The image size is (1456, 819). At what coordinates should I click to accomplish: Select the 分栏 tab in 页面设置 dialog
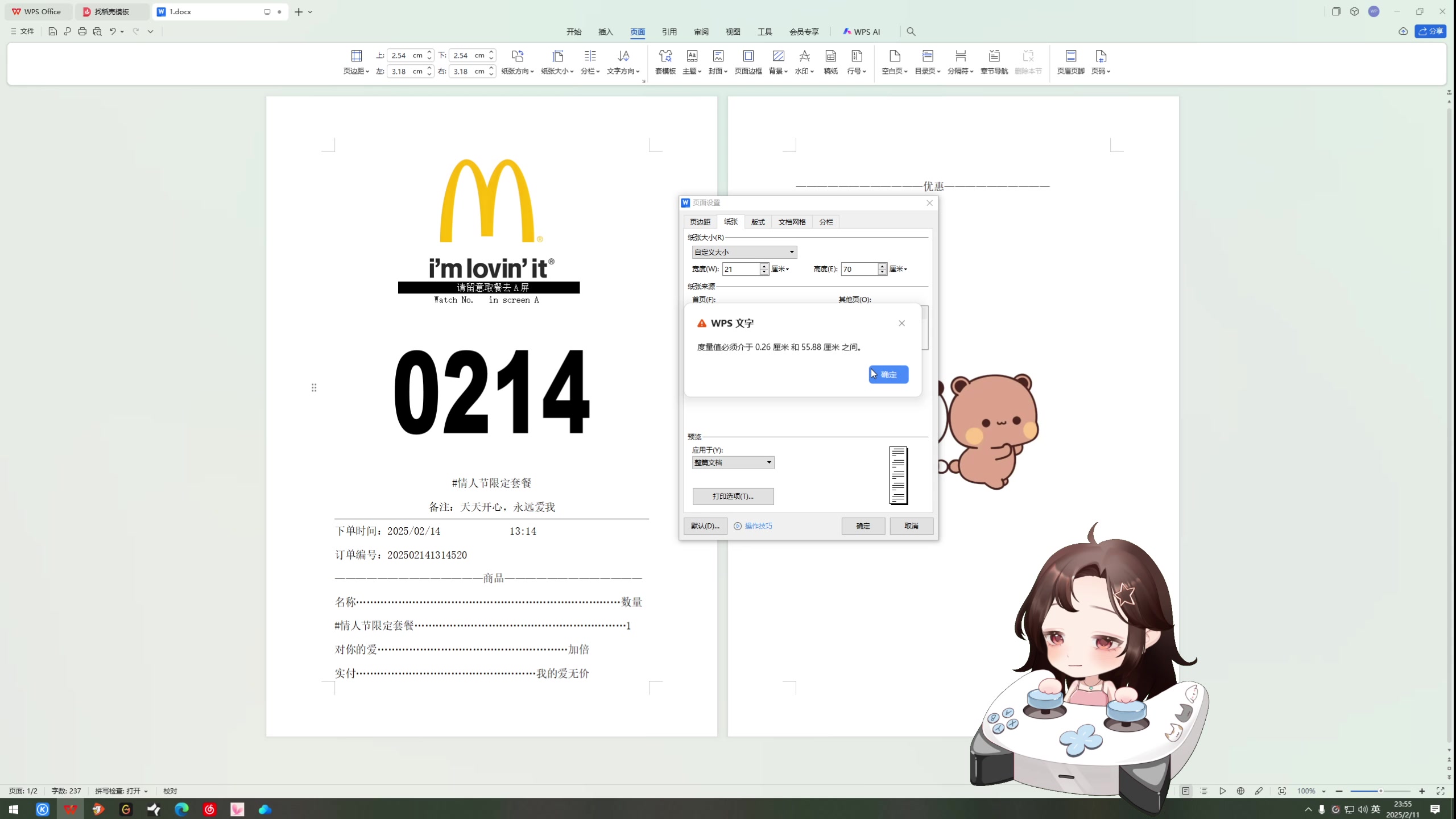coord(826,222)
